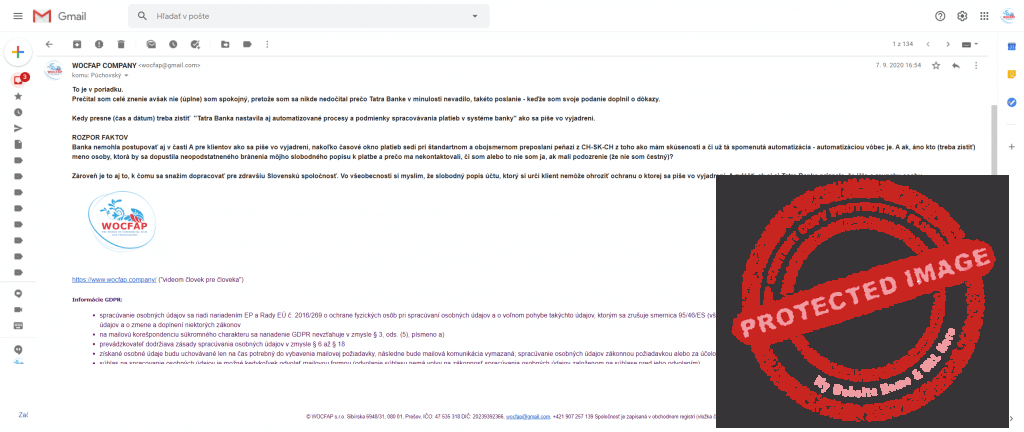Add this email to Tasks

(x=195, y=44)
